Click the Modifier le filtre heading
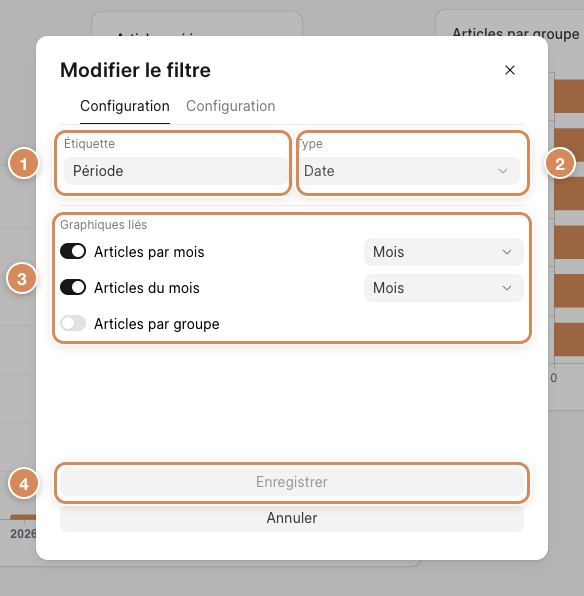Screen dimensions: 584x596 click(135, 70)
